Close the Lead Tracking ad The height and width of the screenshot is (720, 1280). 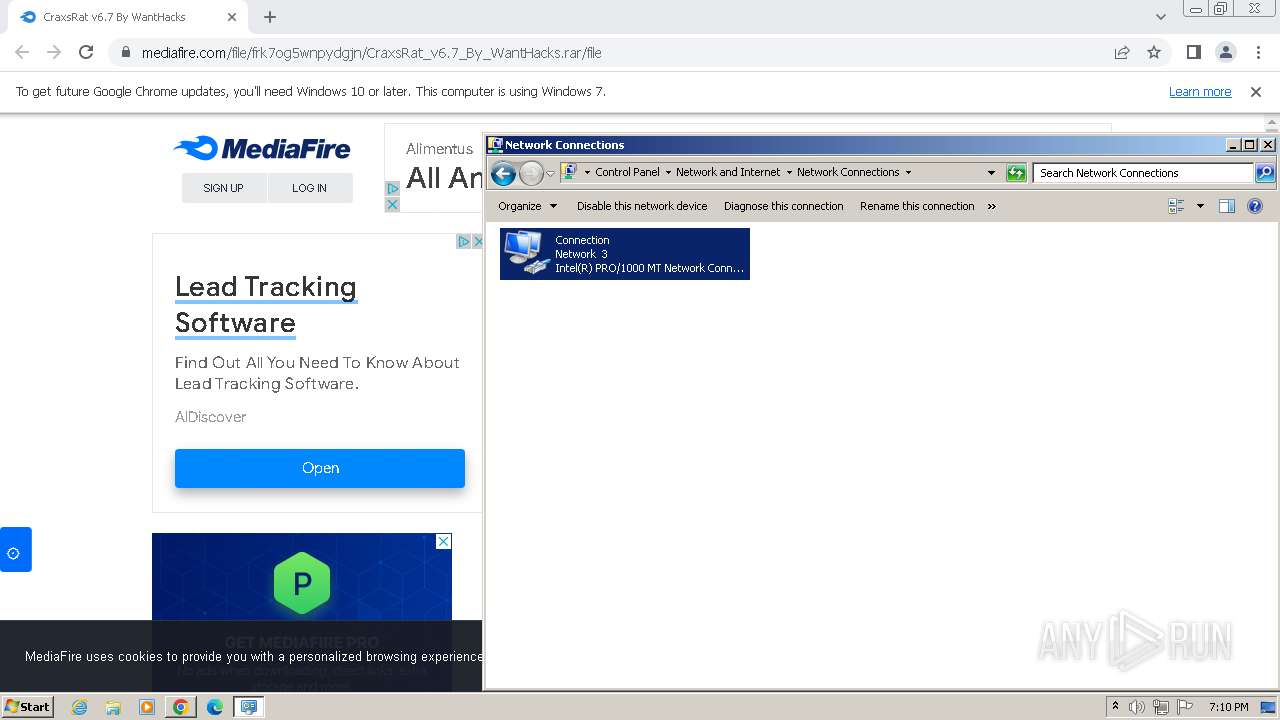(477, 241)
